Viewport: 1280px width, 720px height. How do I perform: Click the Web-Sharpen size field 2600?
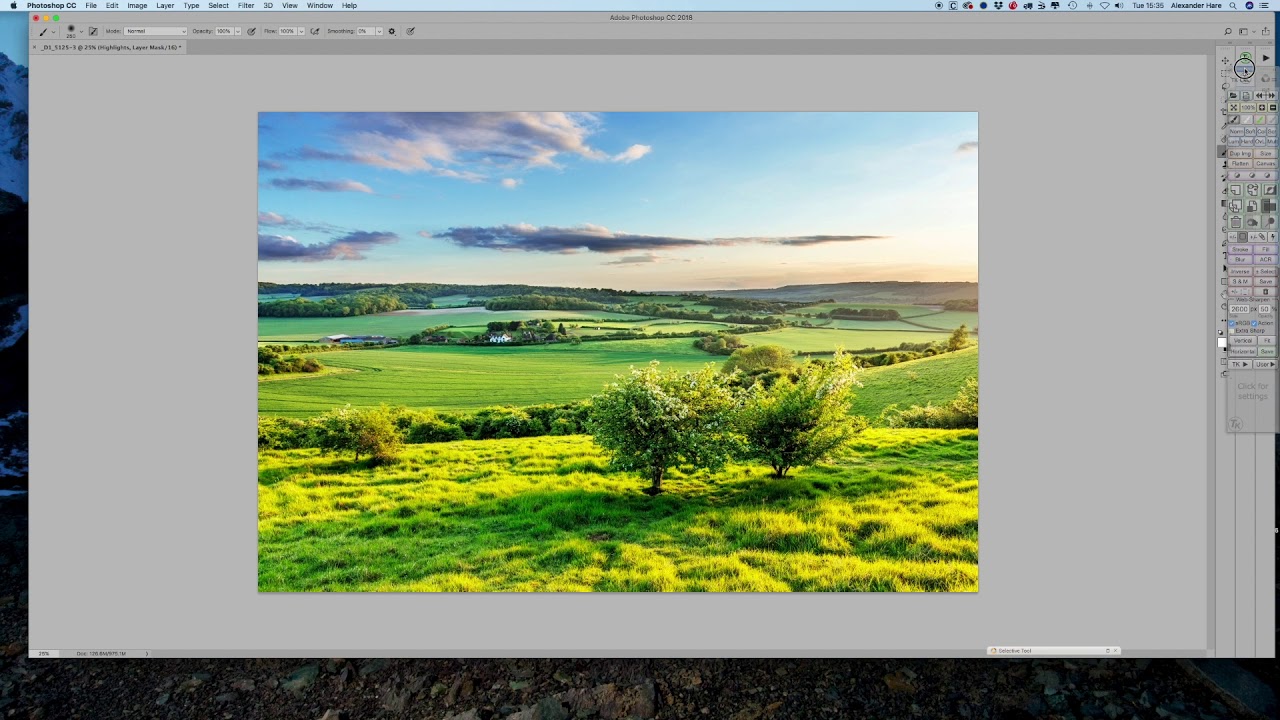pyautogui.click(x=1240, y=309)
